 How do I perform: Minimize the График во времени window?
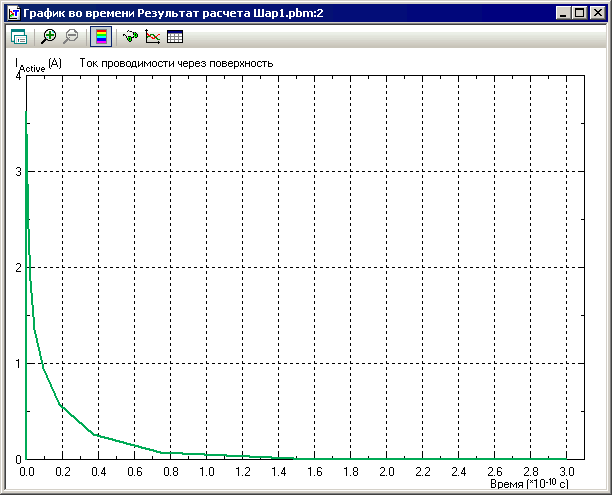(563, 13)
